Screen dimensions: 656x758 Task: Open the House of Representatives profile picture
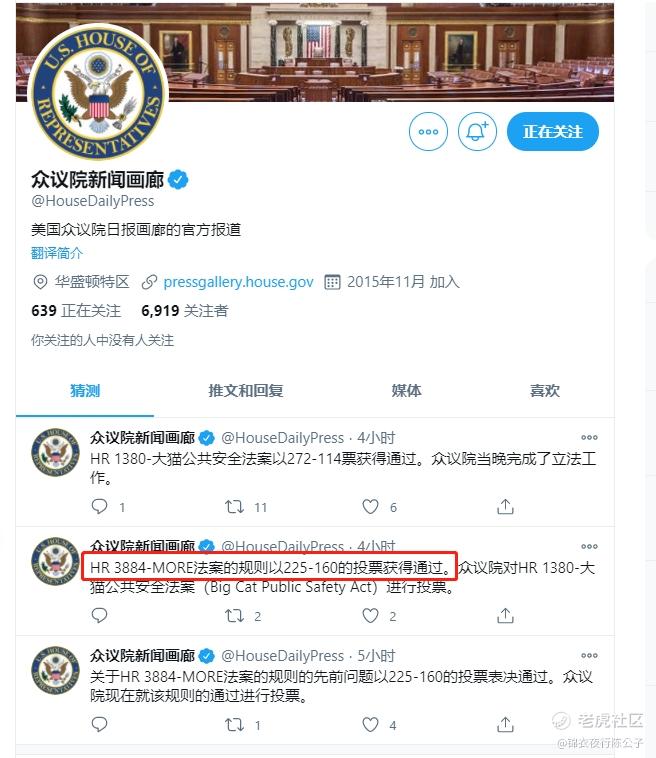pyautogui.click(x=98, y=93)
